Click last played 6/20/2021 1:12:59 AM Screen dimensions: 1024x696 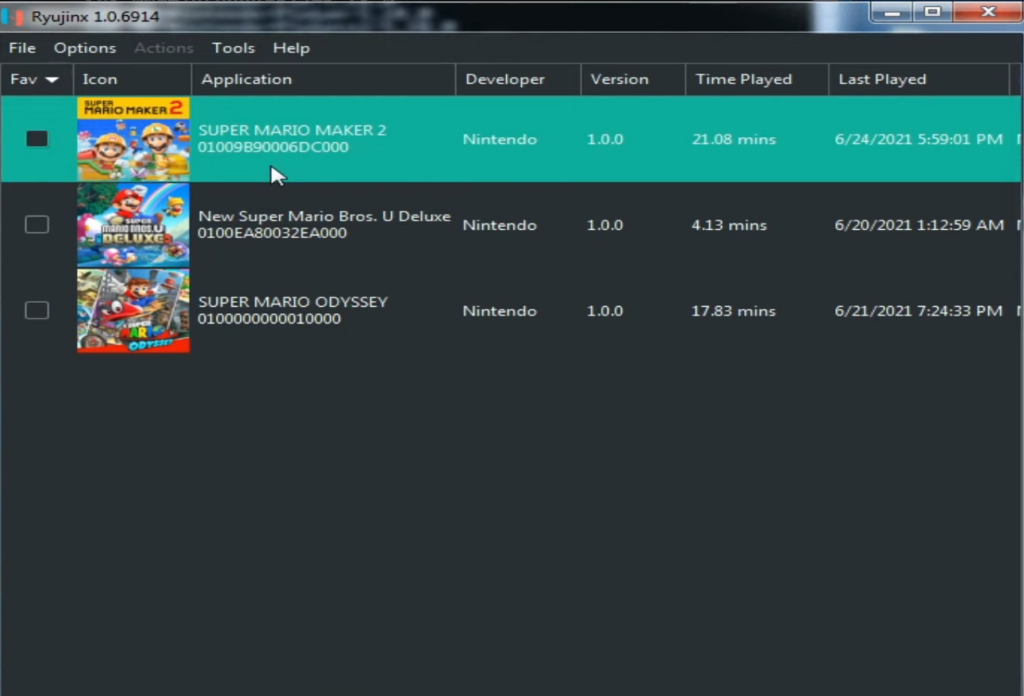click(919, 225)
